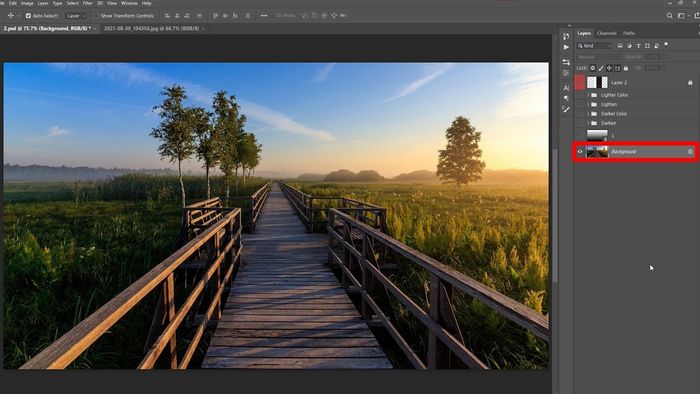Click the align top edges icon
The width and height of the screenshot is (700, 394).
[x=216, y=16]
